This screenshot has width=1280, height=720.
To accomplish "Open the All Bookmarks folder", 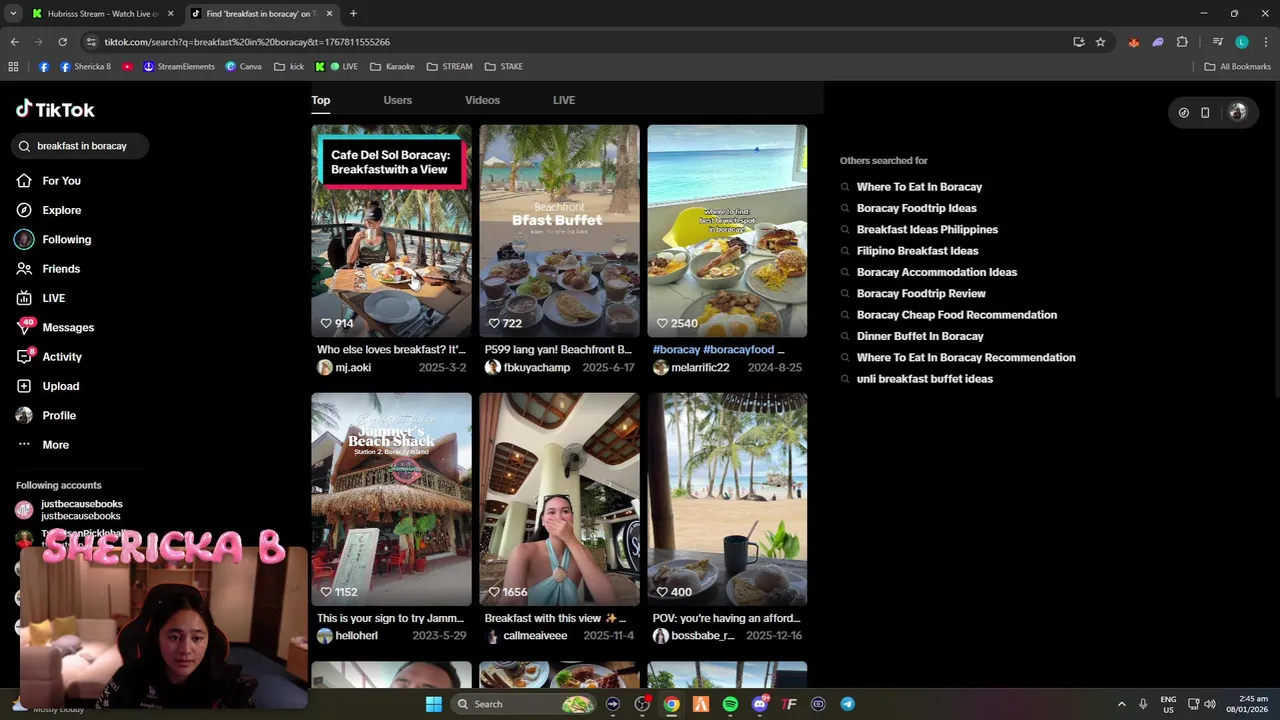I will click(1237, 67).
